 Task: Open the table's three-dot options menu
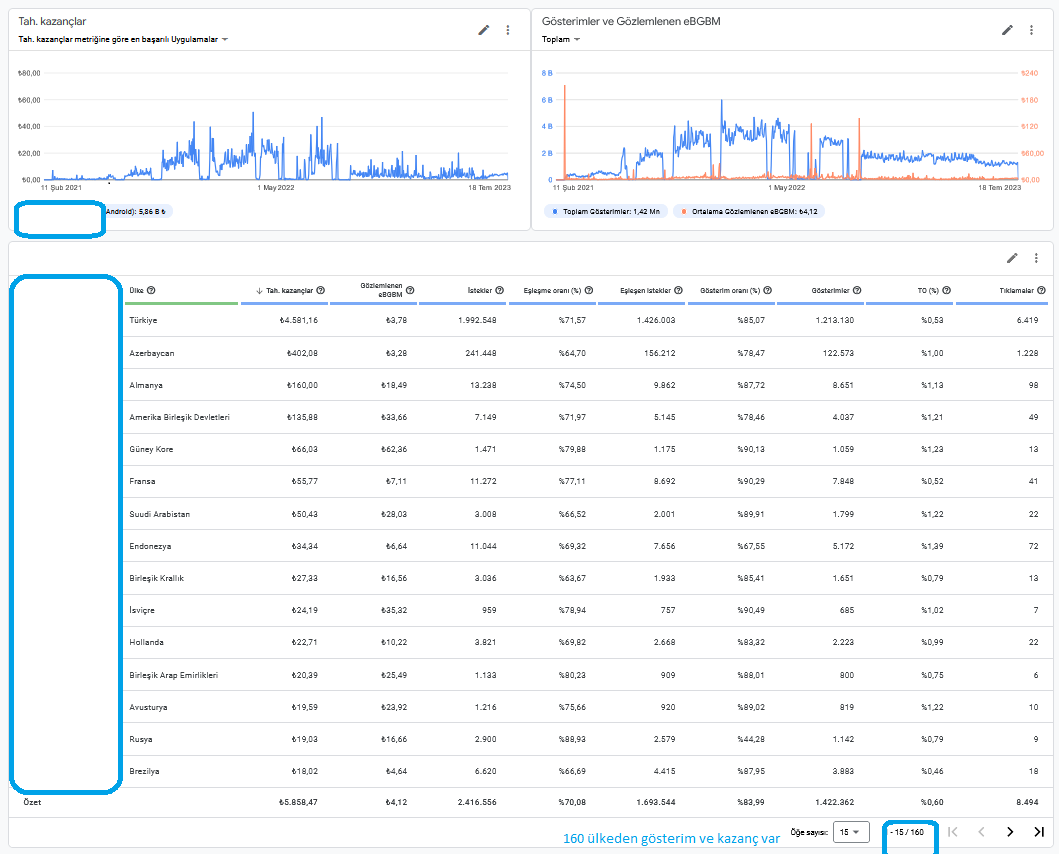[1036, 258]
